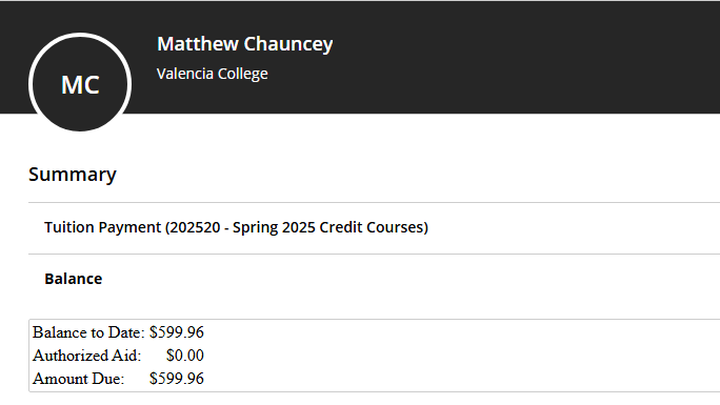Select the Spring 2025 Credit Courses text
This screenshot has height=405, width=720.
click(x=328, y=227)
